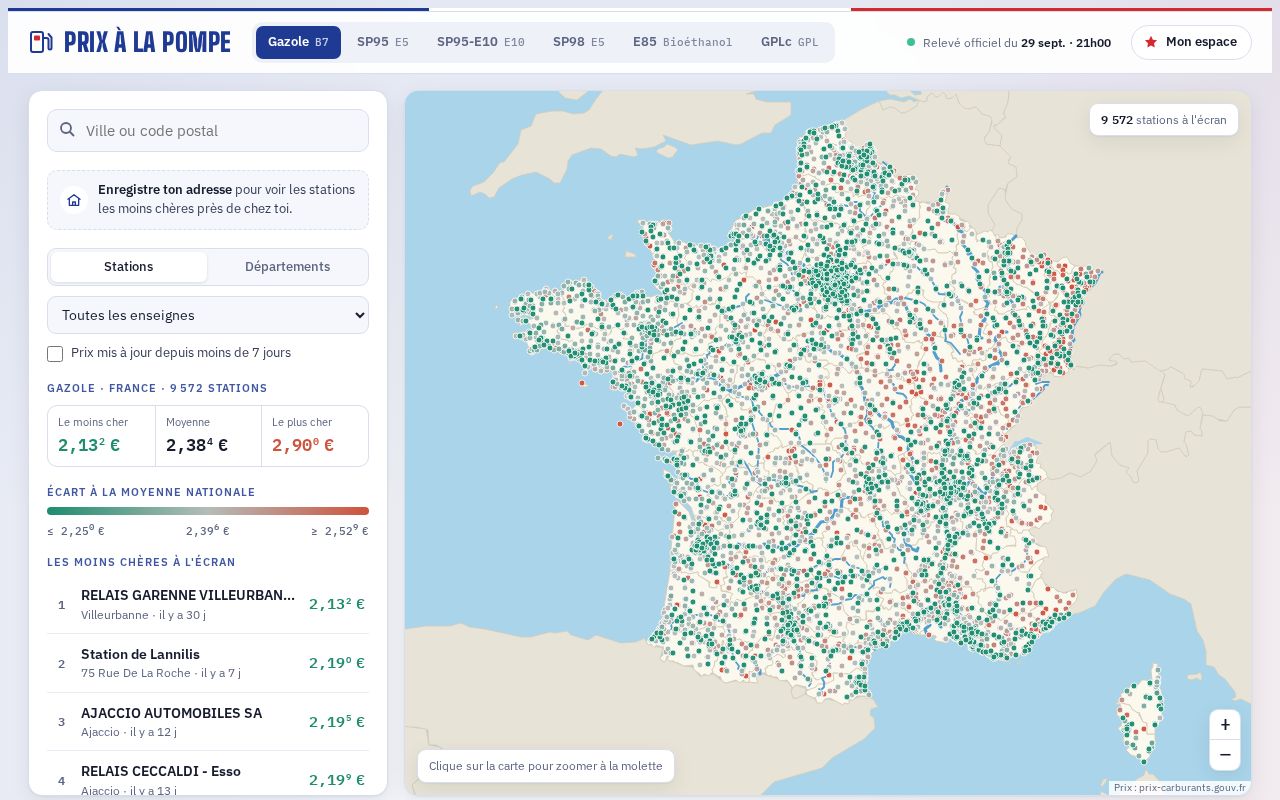Click the fuel pump logo icon
The width and height of the screenshot is (1280, 800).
click(41, 42)
